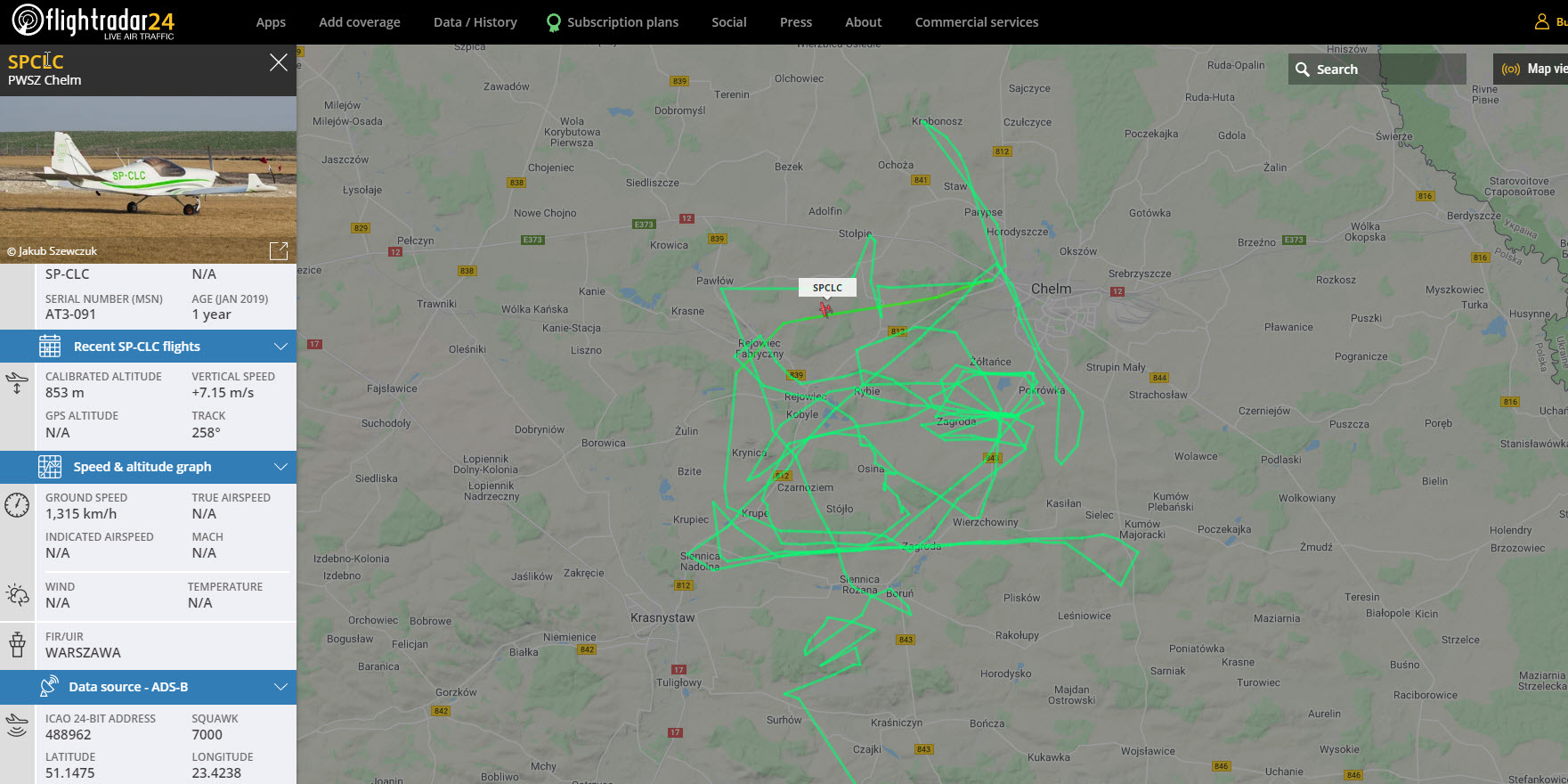
Task: Expand the Recent SP-CLC flights section chevron
Action: [280, 347]
